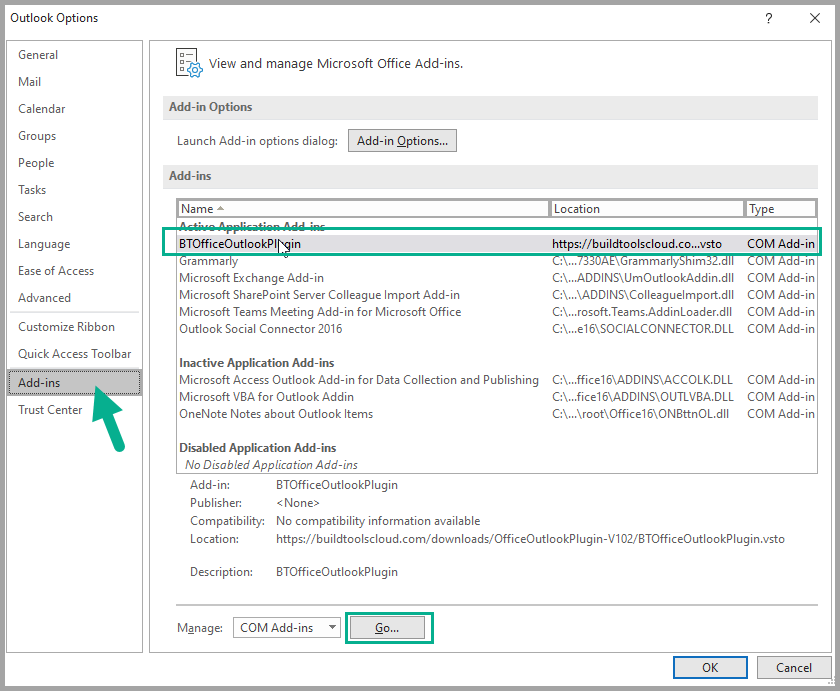This screenshot has width=840, height=691.
Task: Click OK to confirm options
Action: click(x=710, y=667)
